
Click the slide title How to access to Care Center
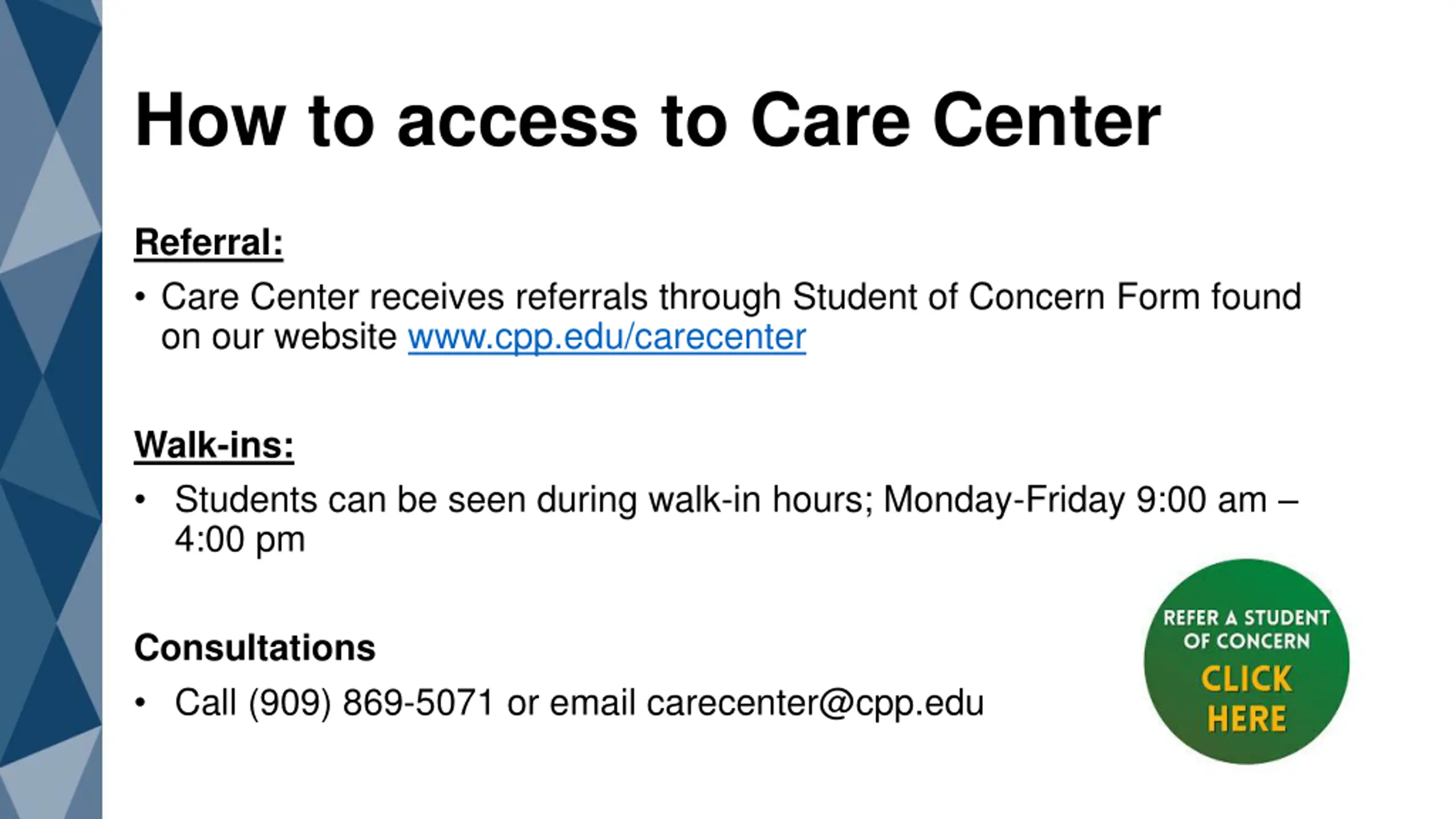[647, 121]
